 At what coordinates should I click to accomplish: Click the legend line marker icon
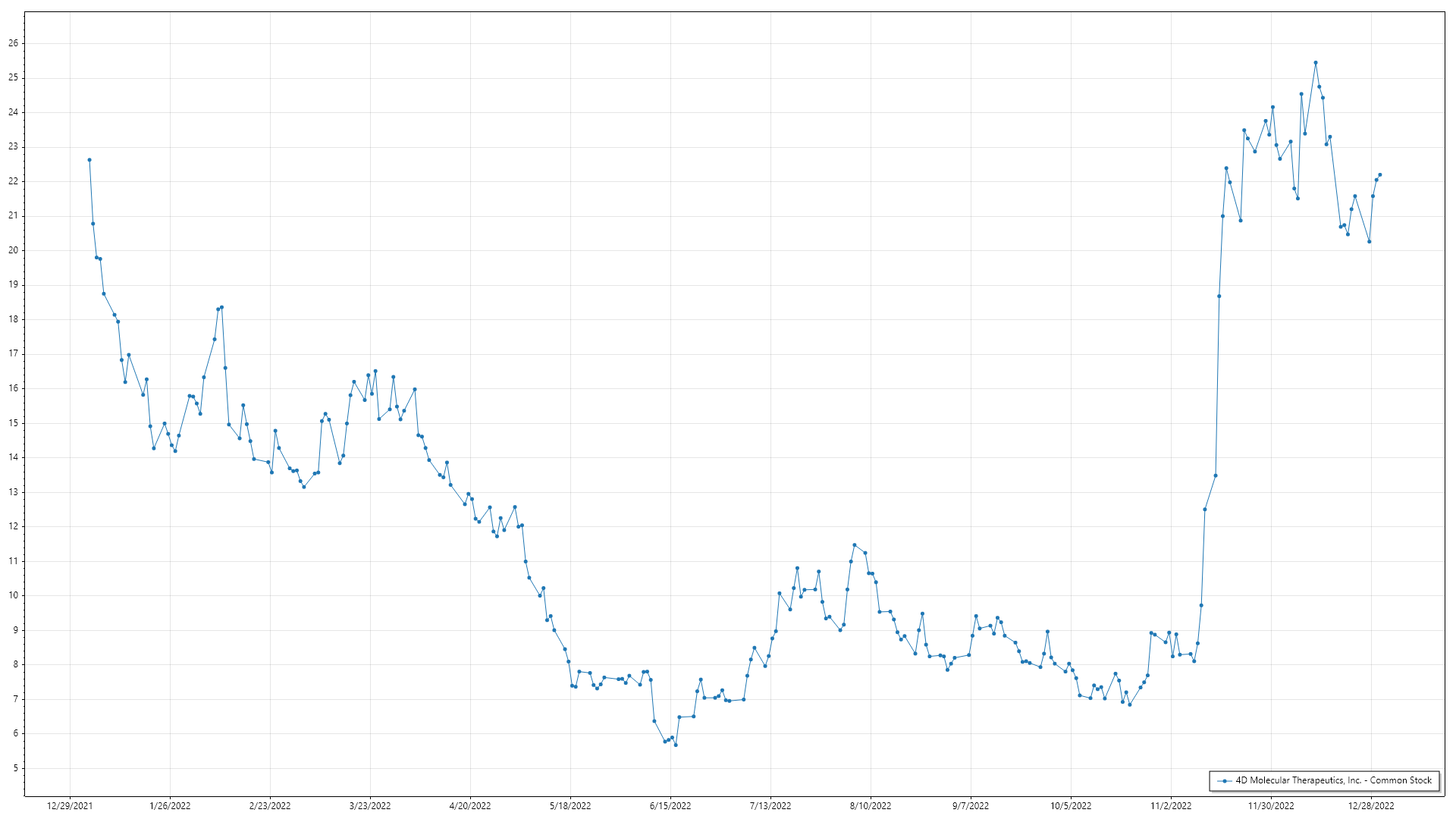[x=1224, y=780]
